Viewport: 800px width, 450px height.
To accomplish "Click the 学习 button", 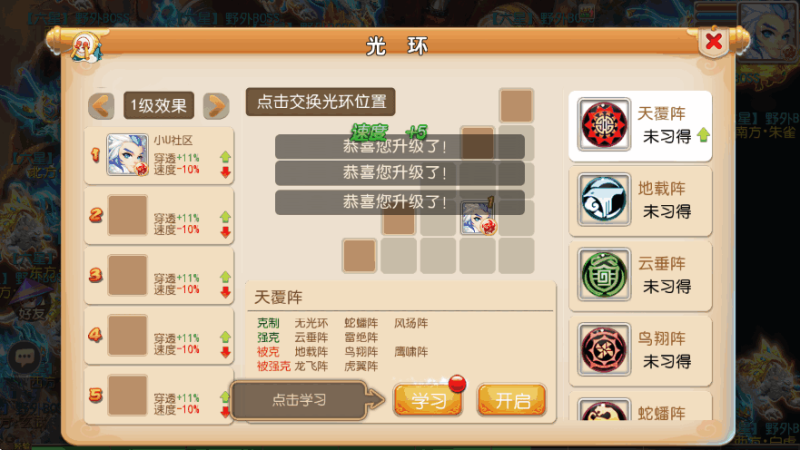I will (x=428, y=400).
